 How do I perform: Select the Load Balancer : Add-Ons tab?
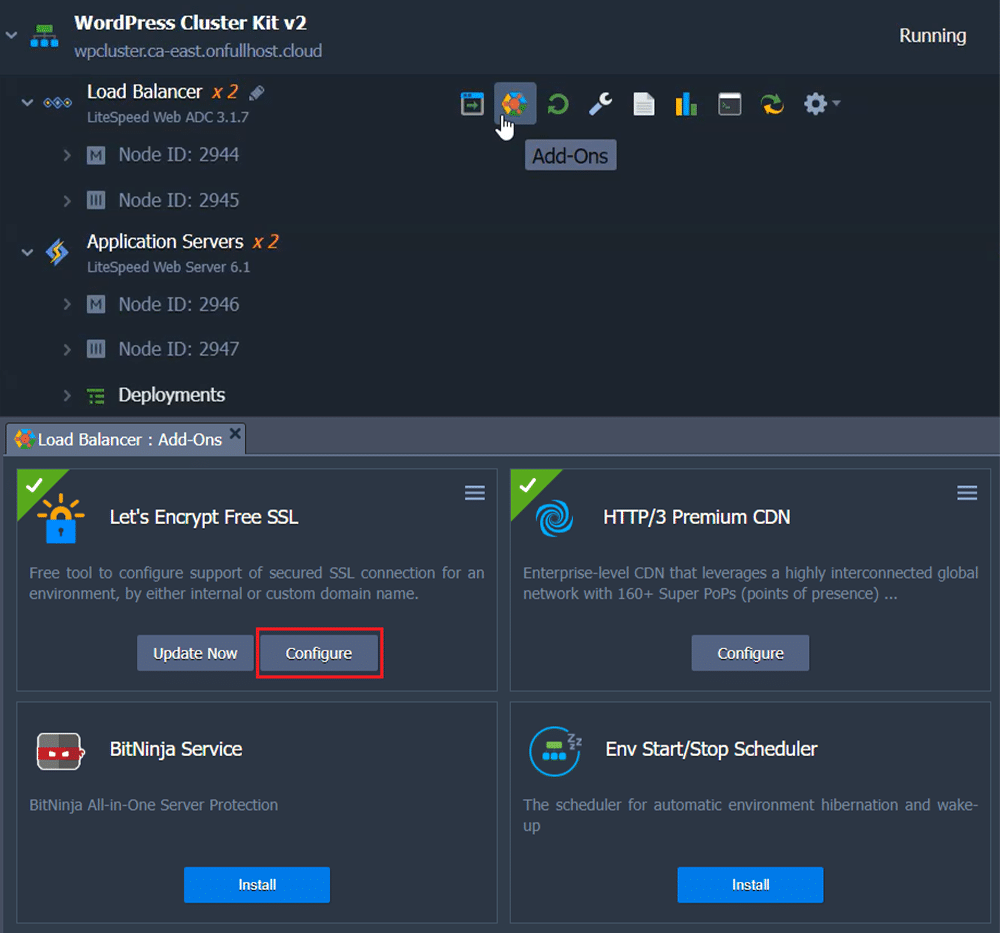click(x=120, y=440)
